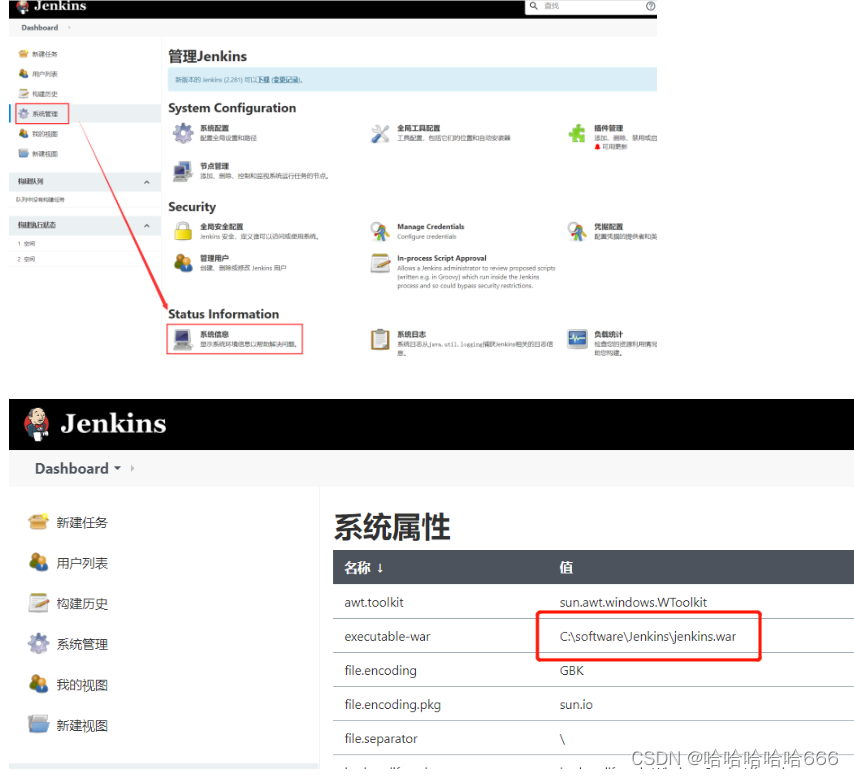The height and width of the screenshot is (777, 854).
Task: Open 插件管理 using the green puzzle icon
Action: (578, 133)
